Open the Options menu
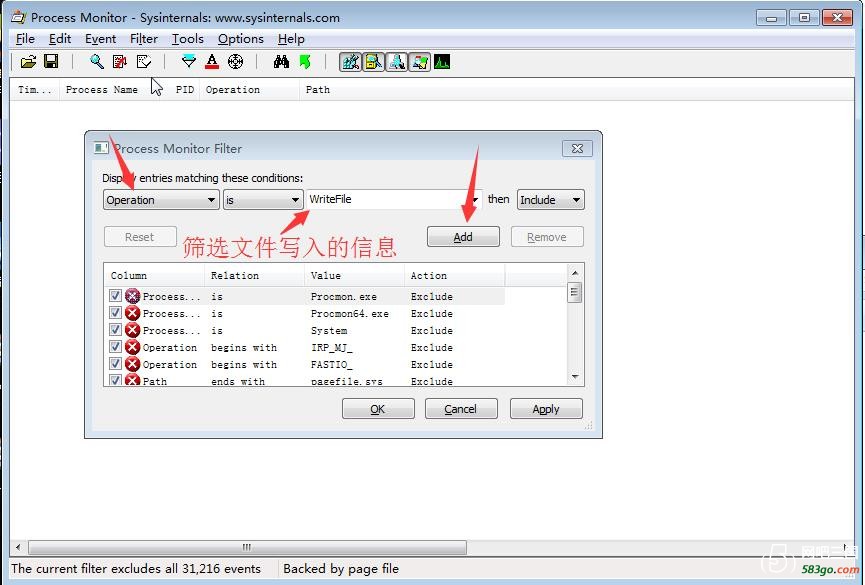This screenshot has width=865, height=585. (241, 39)
